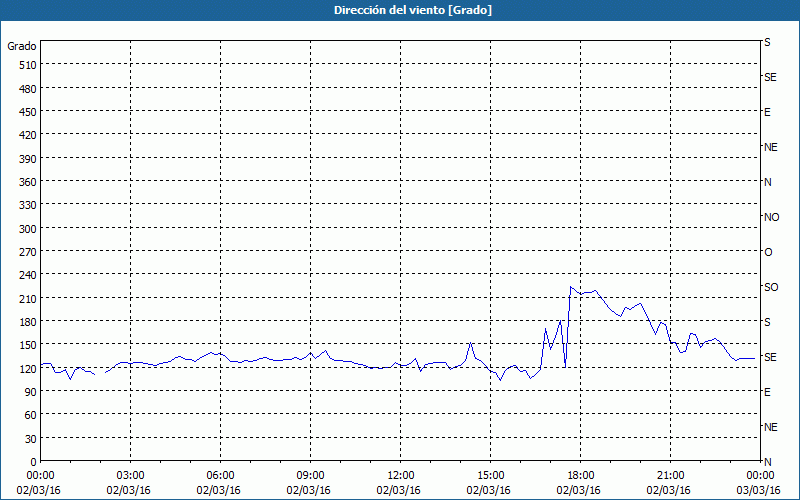The image size is (800, 500).
Task: Click the "N" compass label level with 360
Action: coord(767,182)
